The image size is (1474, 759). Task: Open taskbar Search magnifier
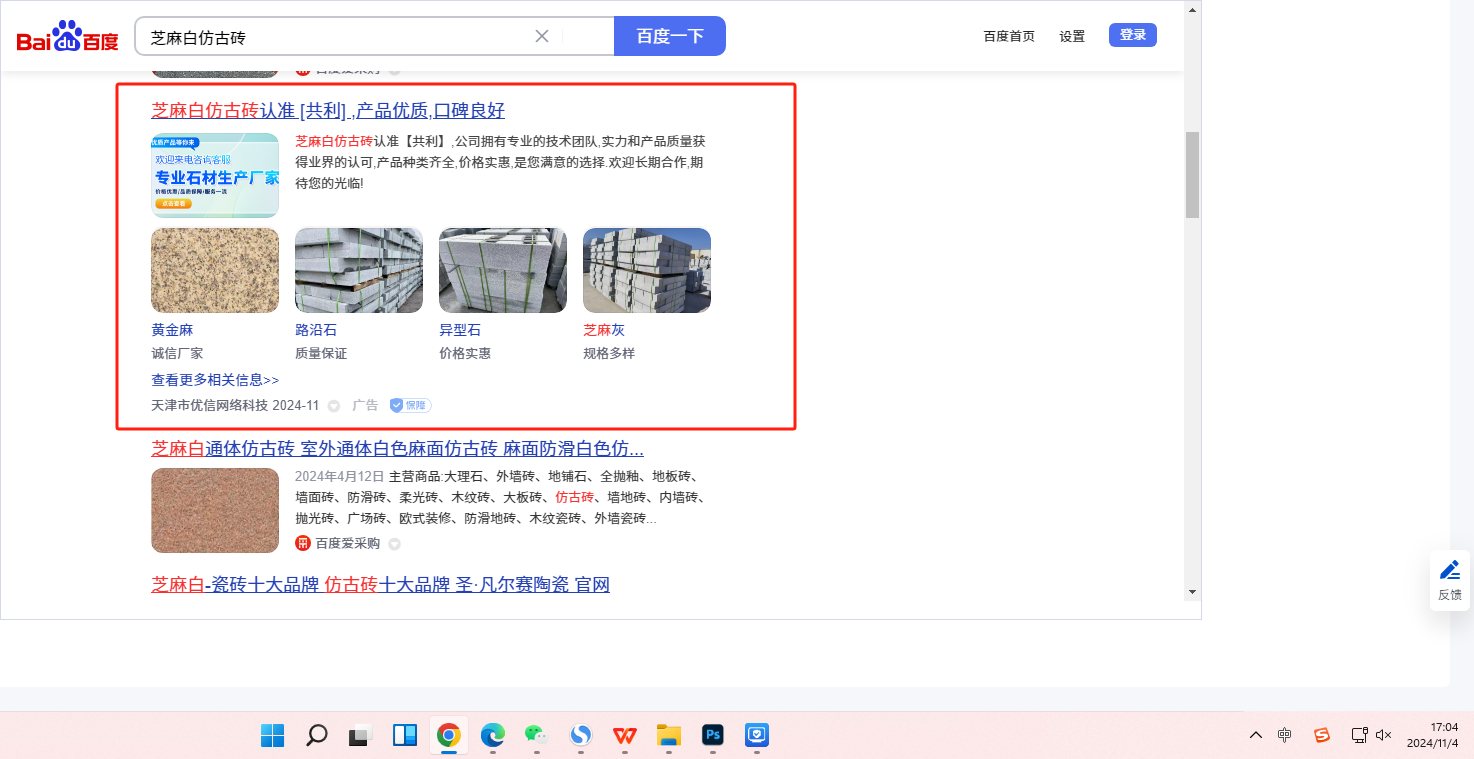click(x=316, y=736)
